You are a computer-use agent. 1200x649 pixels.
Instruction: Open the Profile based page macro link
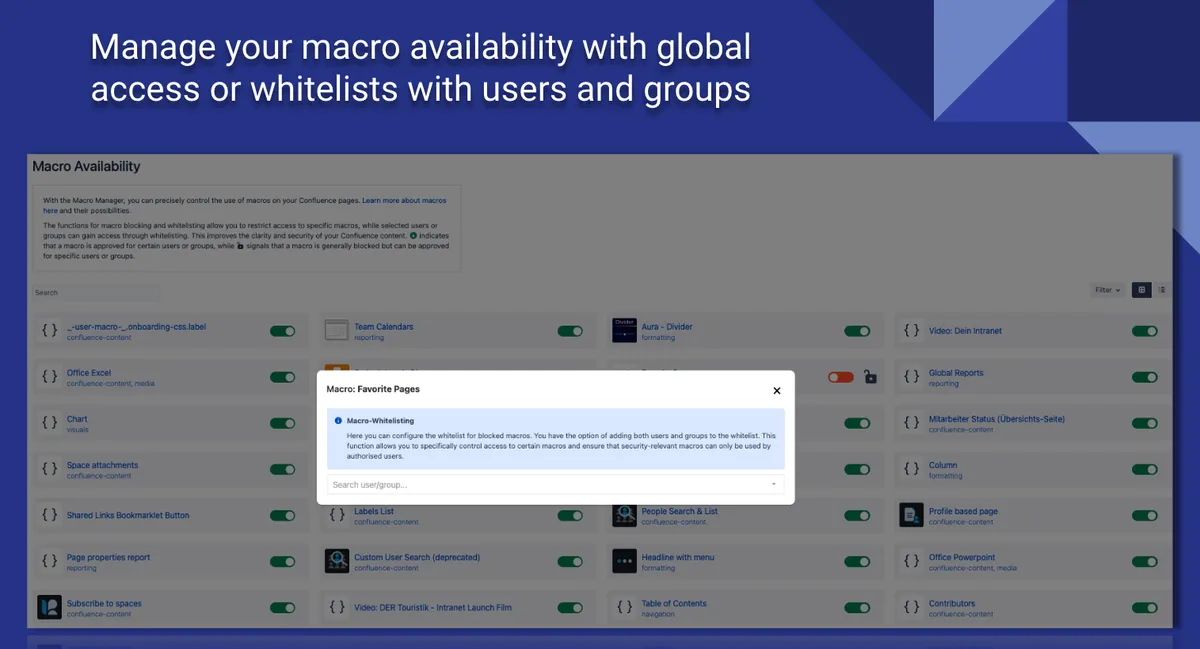click(x=963, y=511)
